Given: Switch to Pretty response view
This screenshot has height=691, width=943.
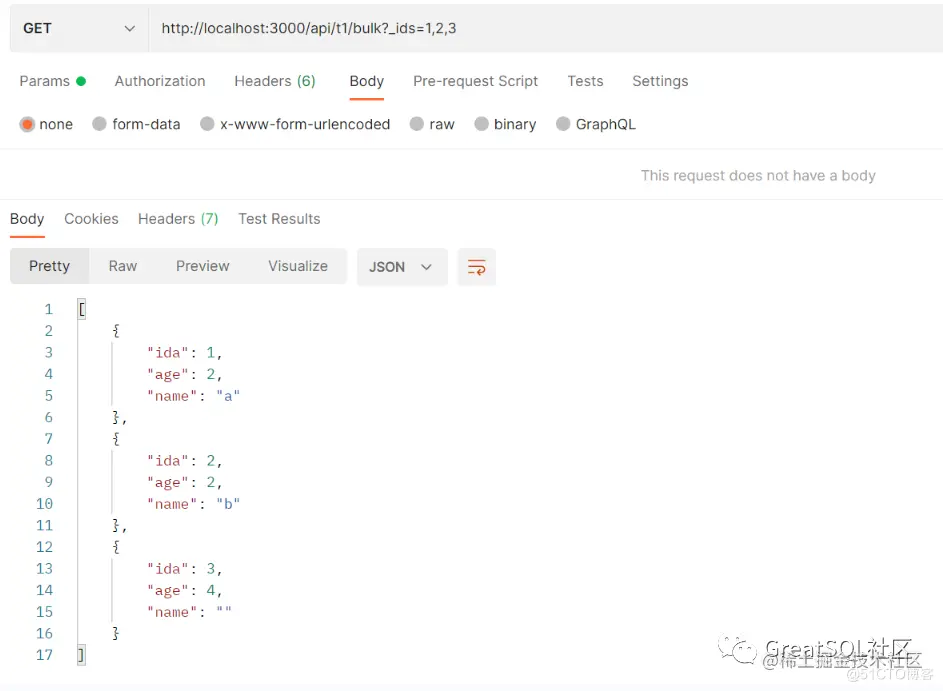Looking at the screenshot, I should (x=49, y=266).
